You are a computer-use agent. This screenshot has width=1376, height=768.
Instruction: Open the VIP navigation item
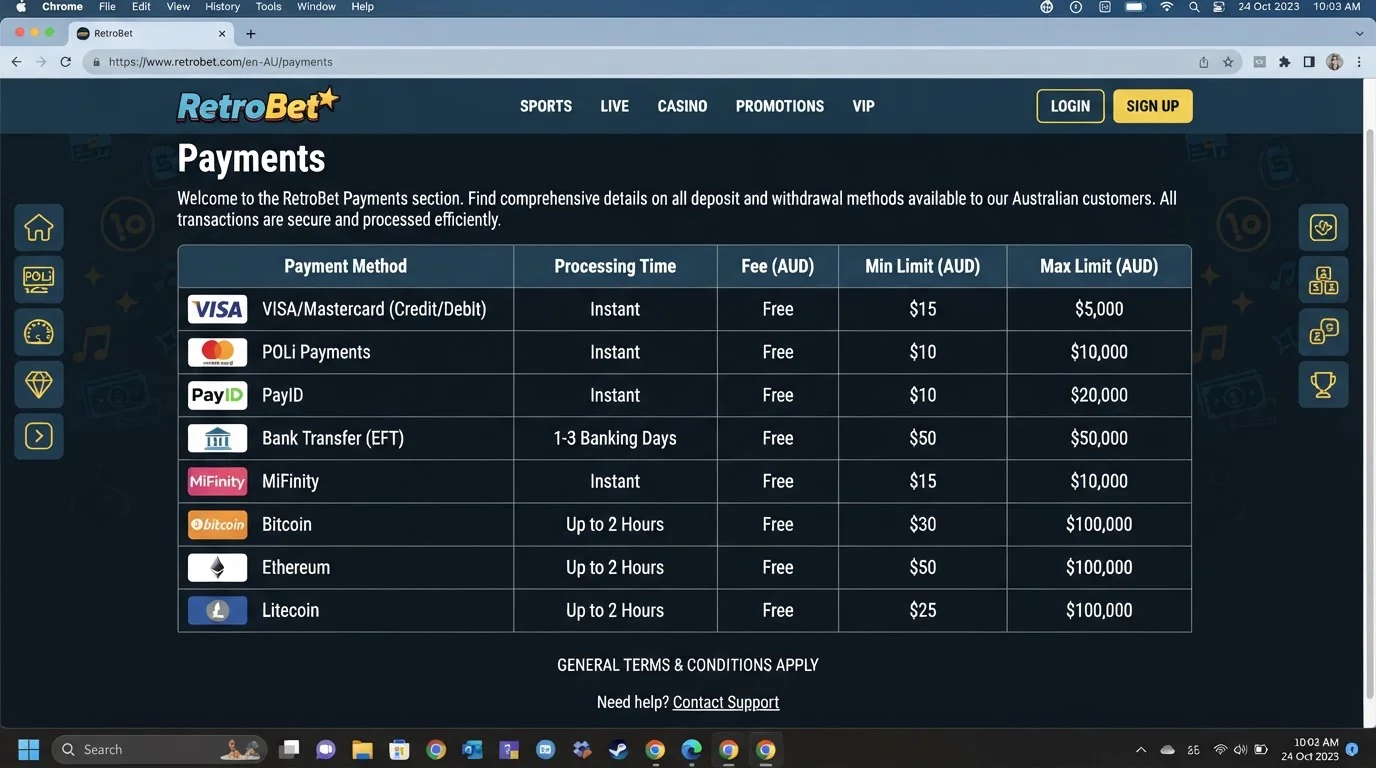[864, 106]
